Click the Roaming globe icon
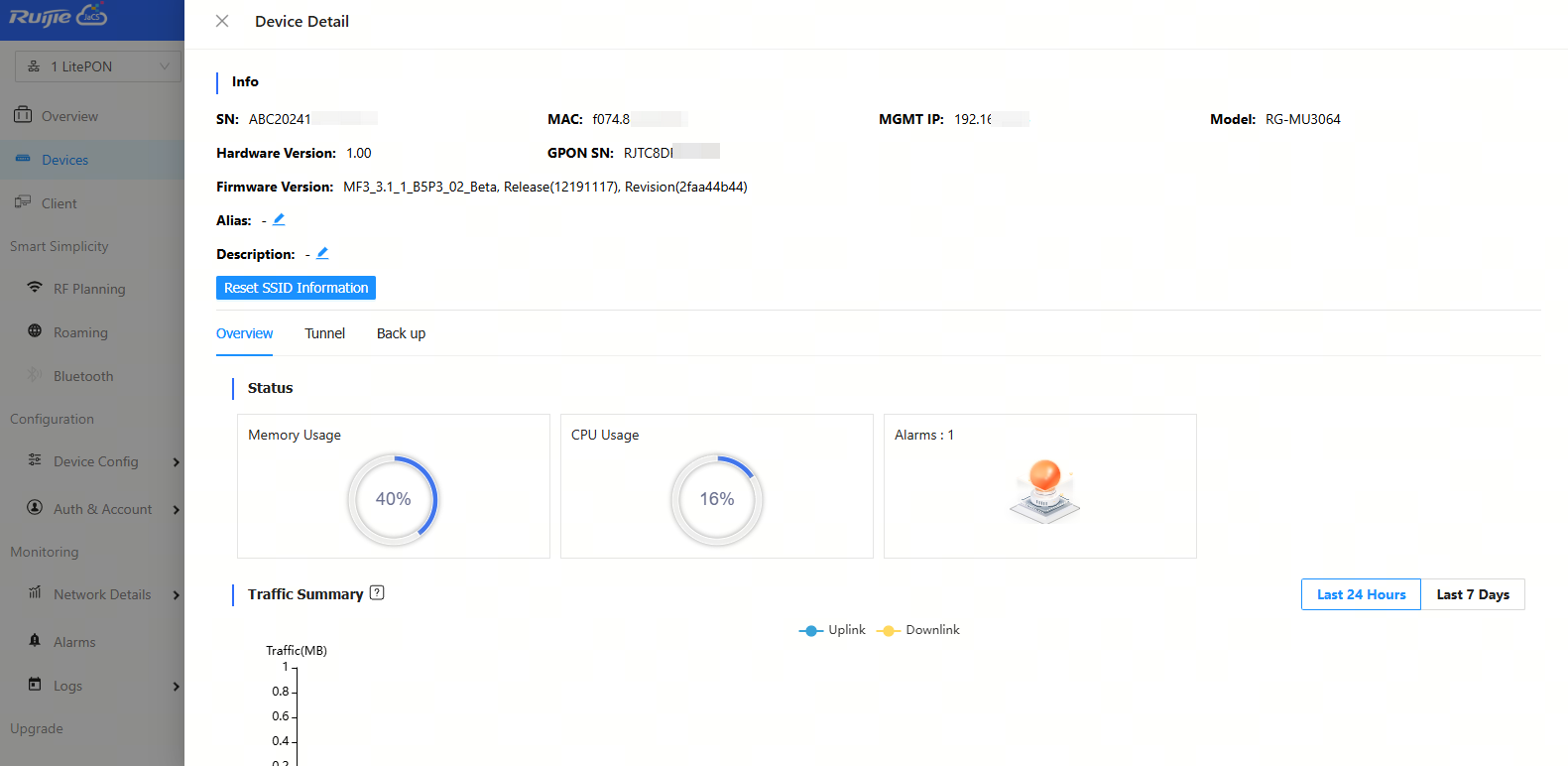 click(35, 331)
